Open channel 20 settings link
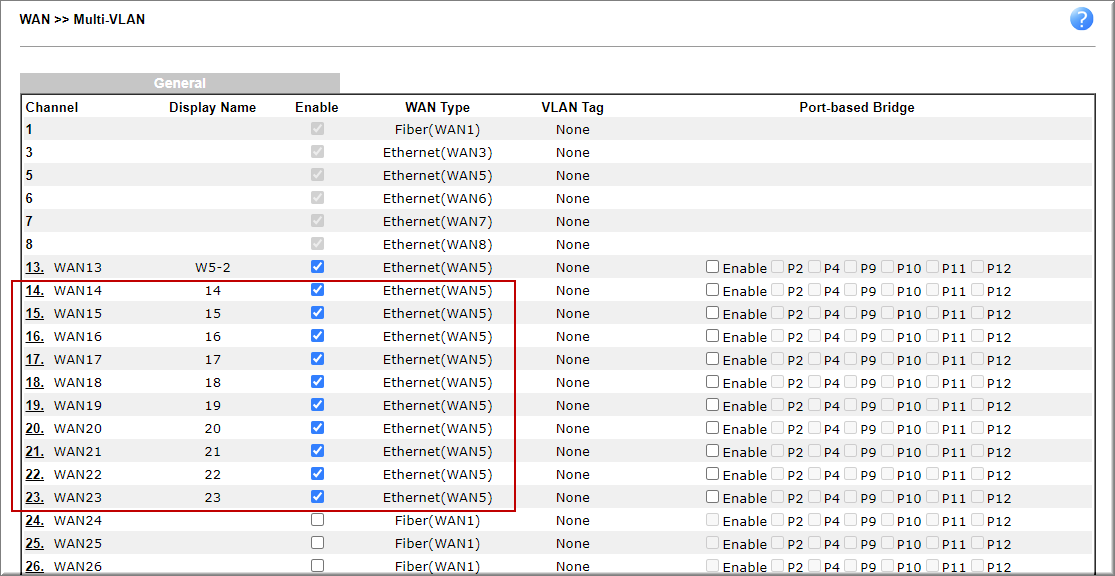The height and width of the screenshot is (576, 1115). tap(35, 429)
